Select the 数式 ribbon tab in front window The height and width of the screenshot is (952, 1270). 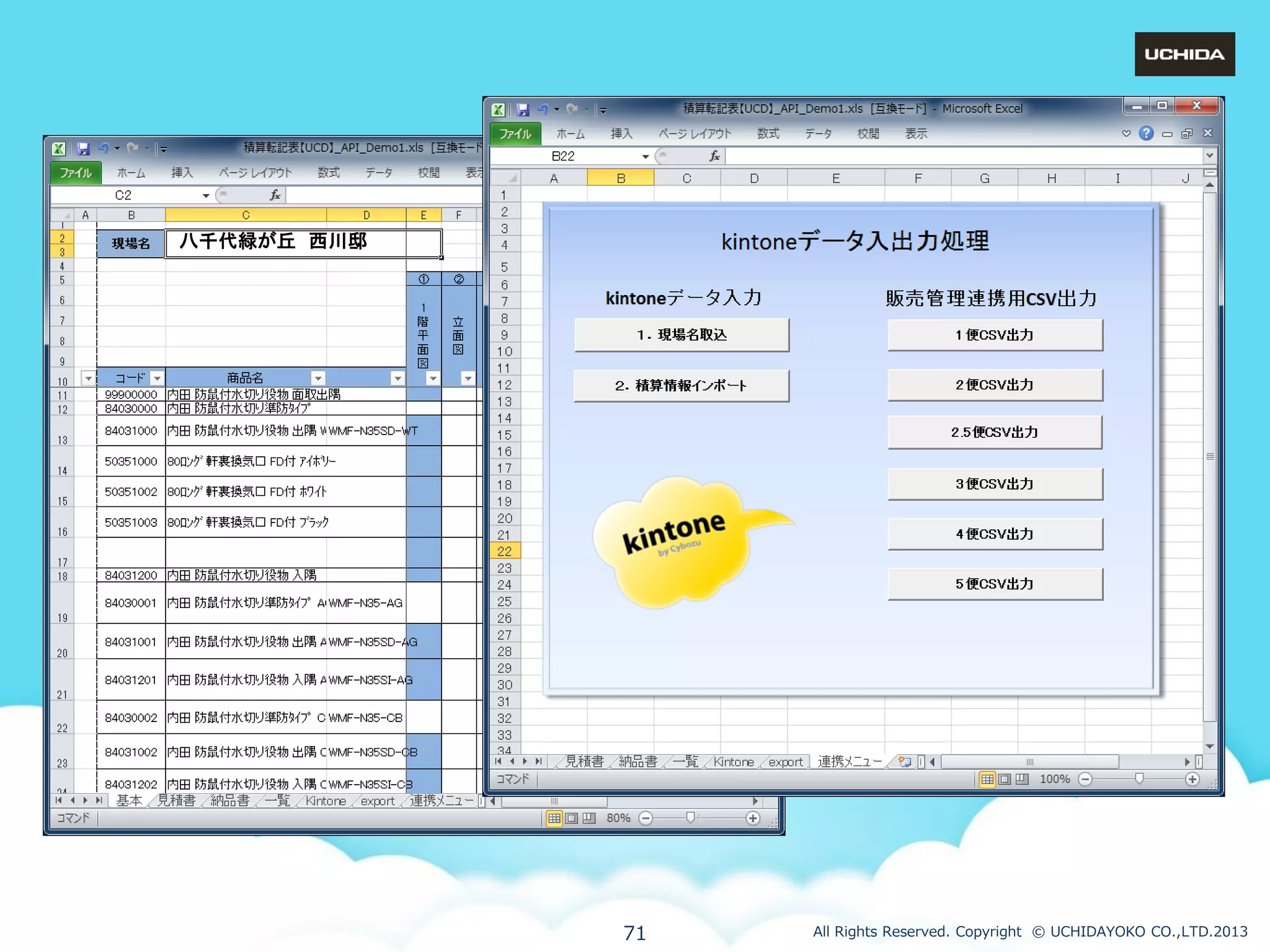click(x=768, y=134)
